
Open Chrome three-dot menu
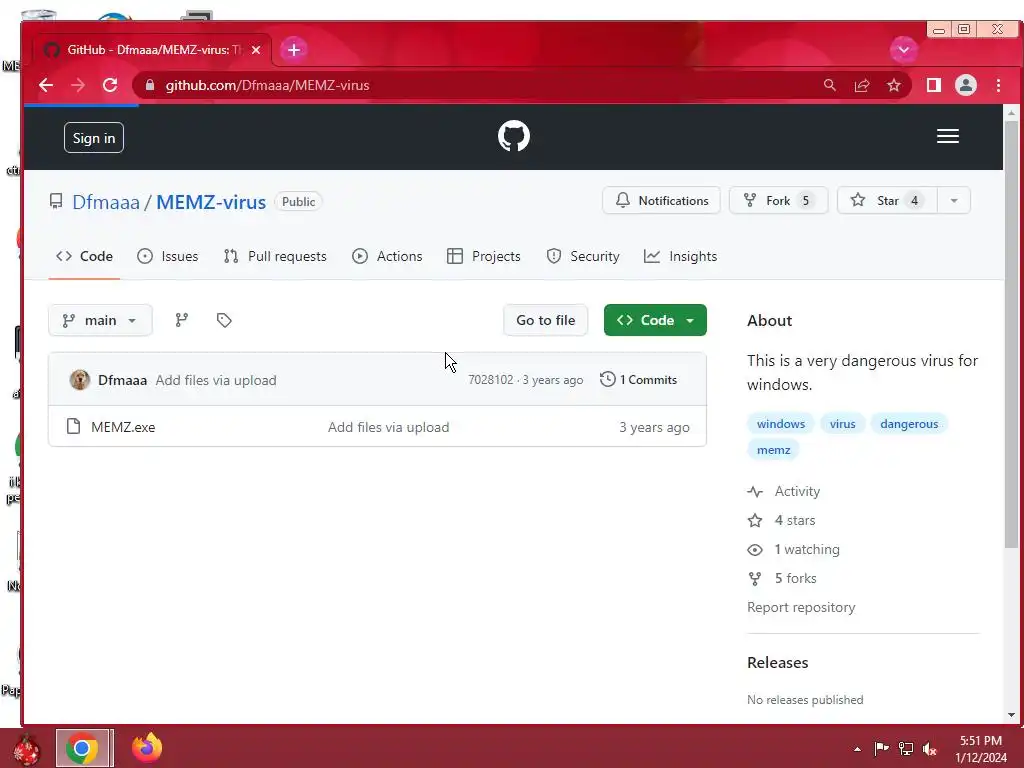pyautogui.click(x=999, y=86)
